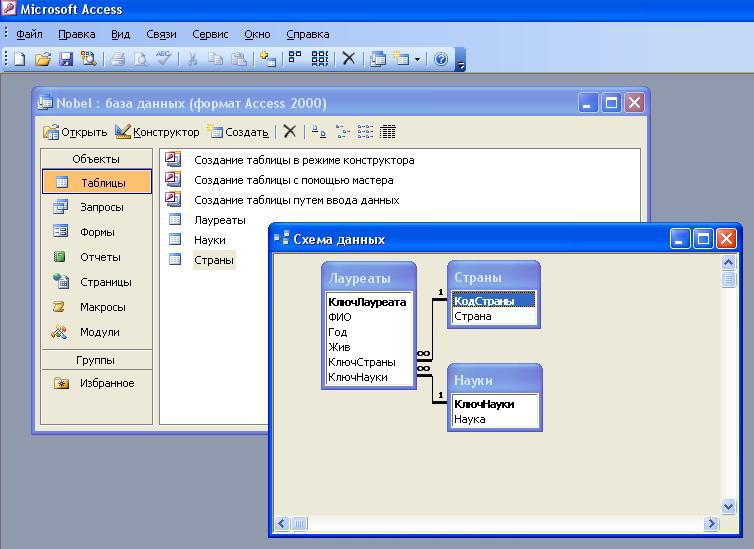The width and height of the screenshot is (754, 549).
Task: Click the ABC spelling check icon
Action: point(163,58)
